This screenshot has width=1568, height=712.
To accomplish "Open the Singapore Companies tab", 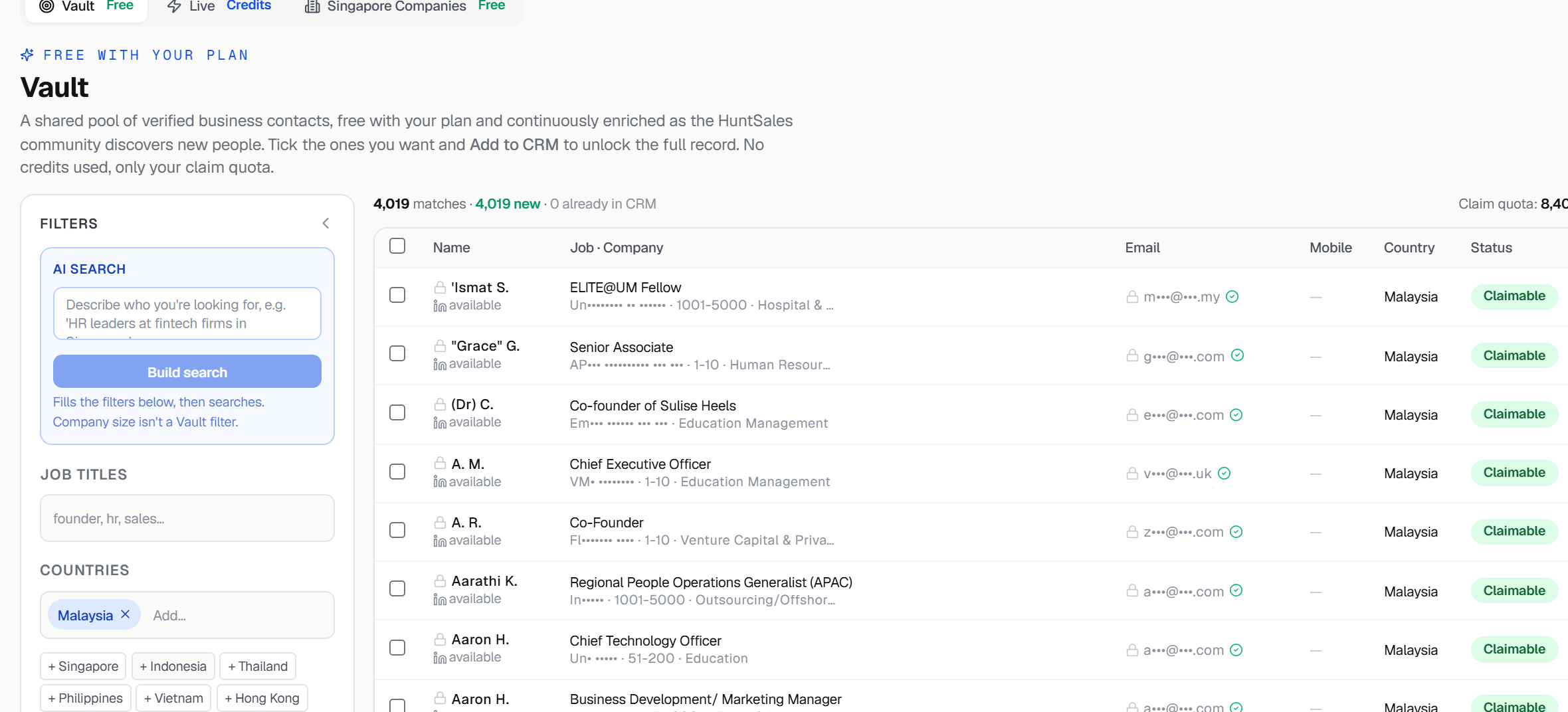I will 405,7.
